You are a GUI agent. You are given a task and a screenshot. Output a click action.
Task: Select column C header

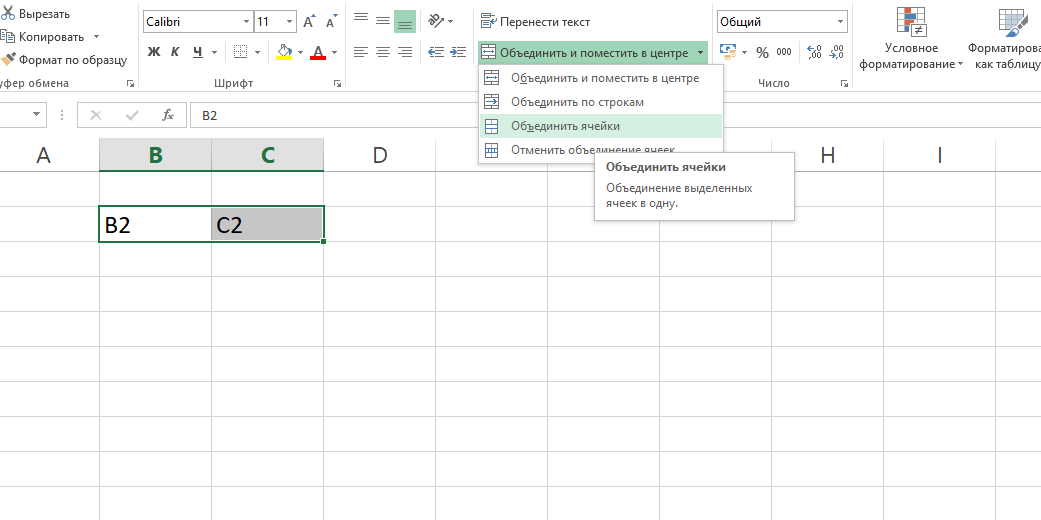(268, 155)
